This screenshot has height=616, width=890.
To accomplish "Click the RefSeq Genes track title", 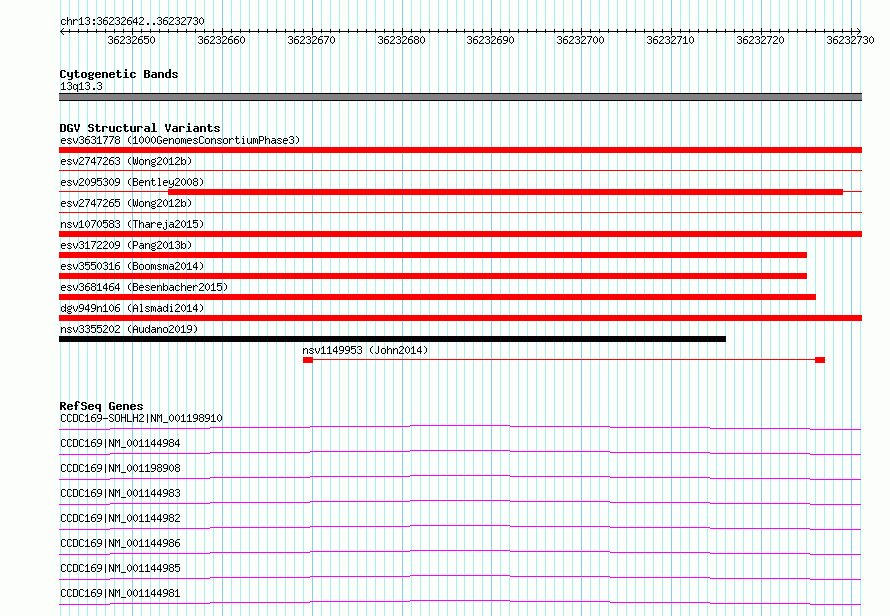I will pos(101,406).
